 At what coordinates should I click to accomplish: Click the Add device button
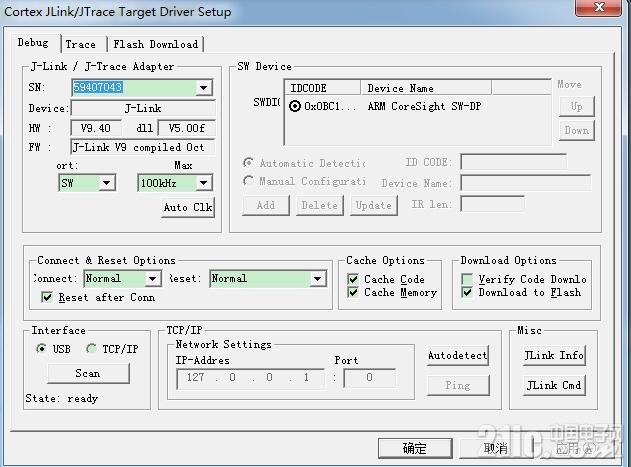pyautogui.click(x=266, y=205)
